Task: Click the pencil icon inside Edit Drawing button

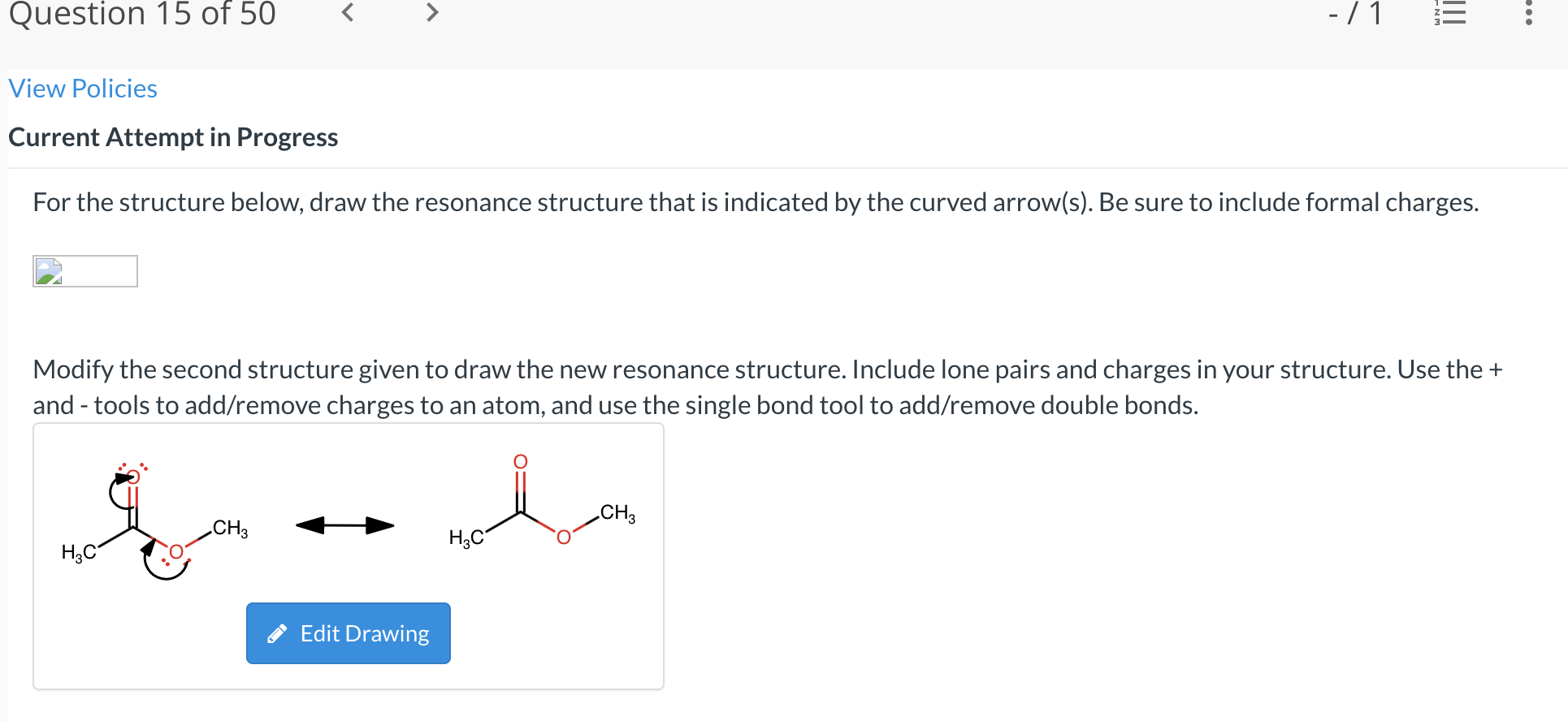Action: click(x=278, y=633)
